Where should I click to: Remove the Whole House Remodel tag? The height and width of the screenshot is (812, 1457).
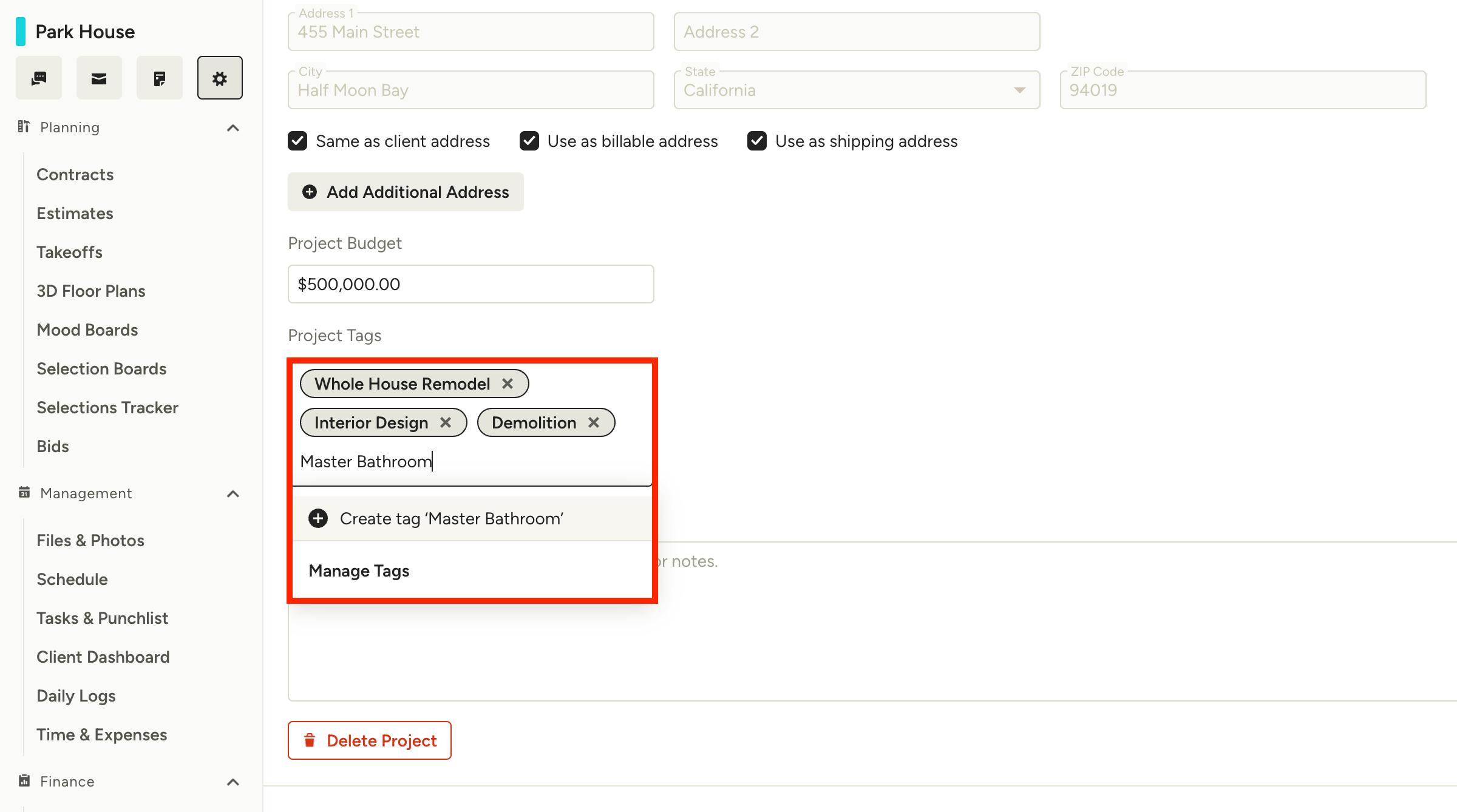click(x=508, y=384)
